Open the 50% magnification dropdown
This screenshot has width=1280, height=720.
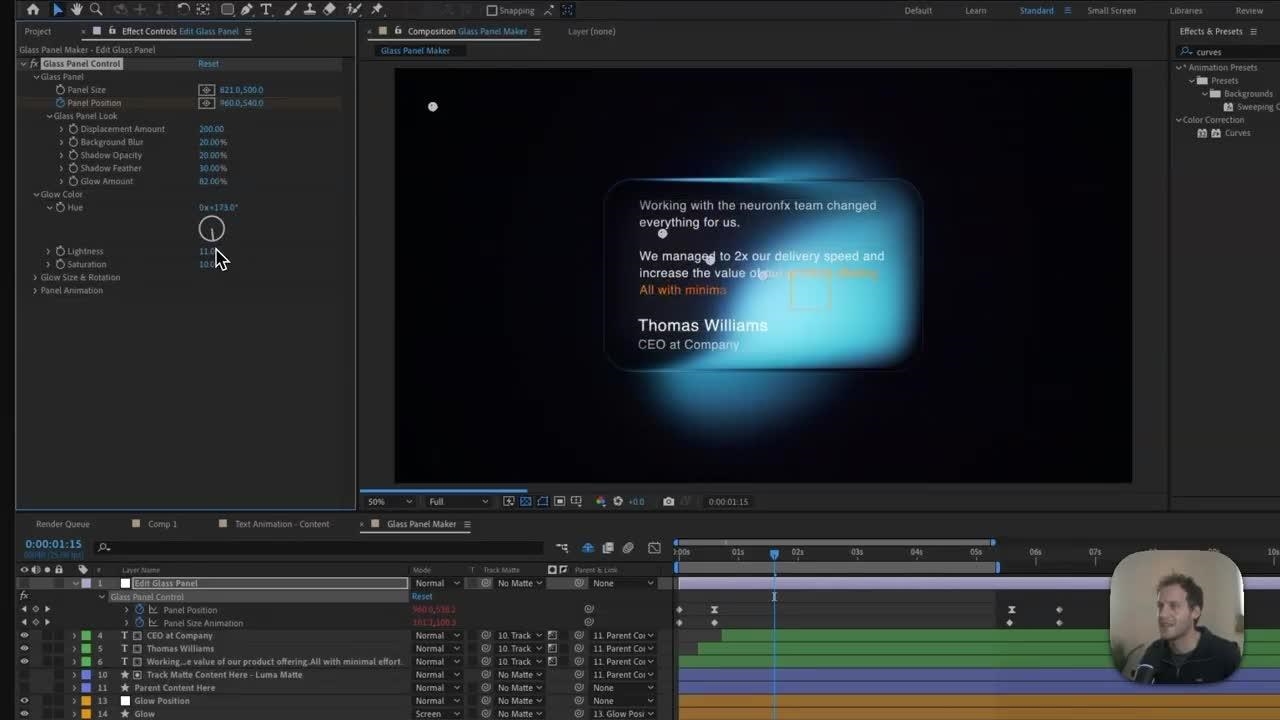388,502
